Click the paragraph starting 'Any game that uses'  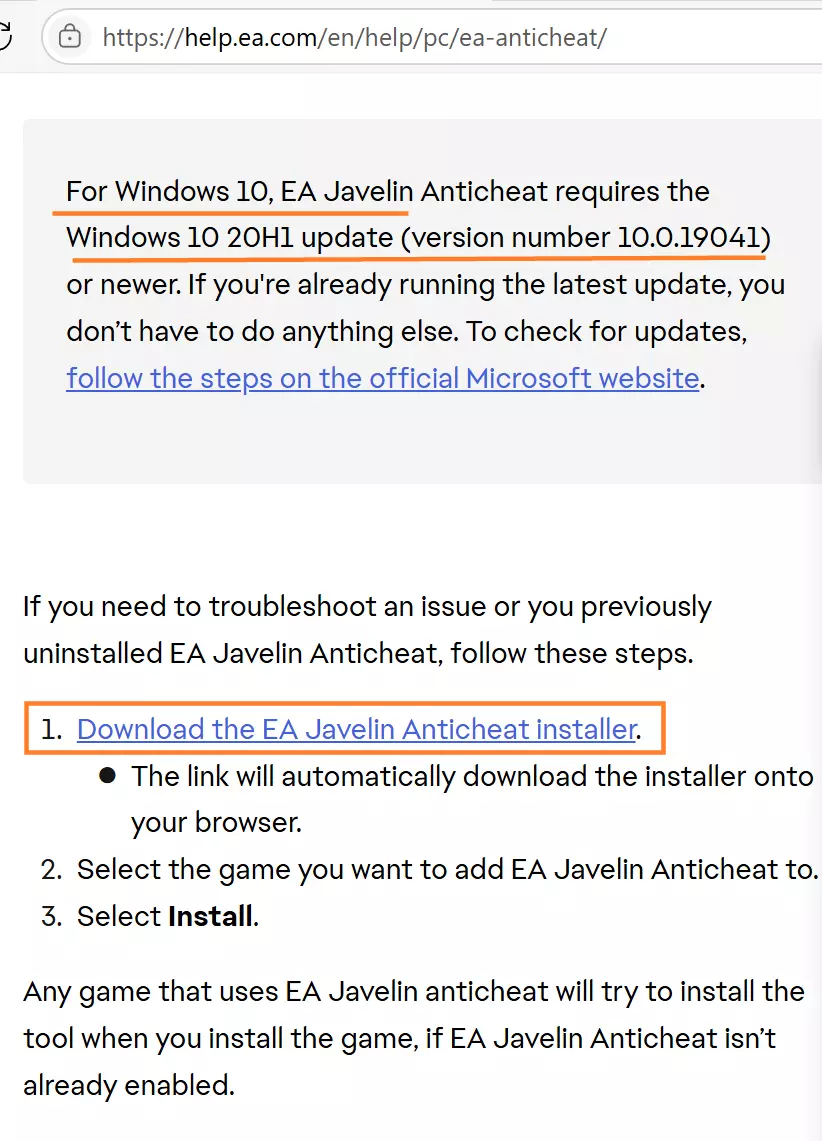413,992
